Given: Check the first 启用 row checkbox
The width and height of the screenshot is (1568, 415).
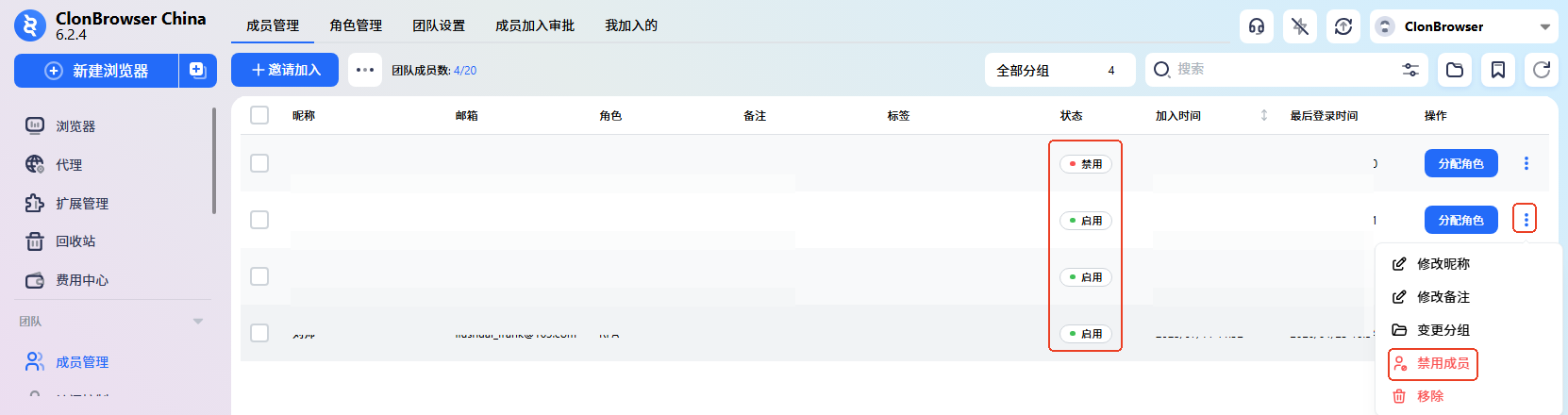Looking at the screenshot, I should pyautogui.click(x=259, y=220).
